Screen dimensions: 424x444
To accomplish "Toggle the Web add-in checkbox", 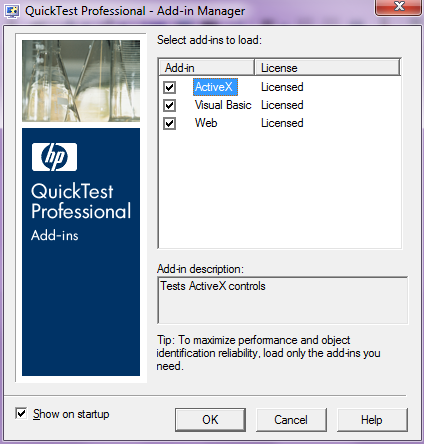I will tap(169, 124).
